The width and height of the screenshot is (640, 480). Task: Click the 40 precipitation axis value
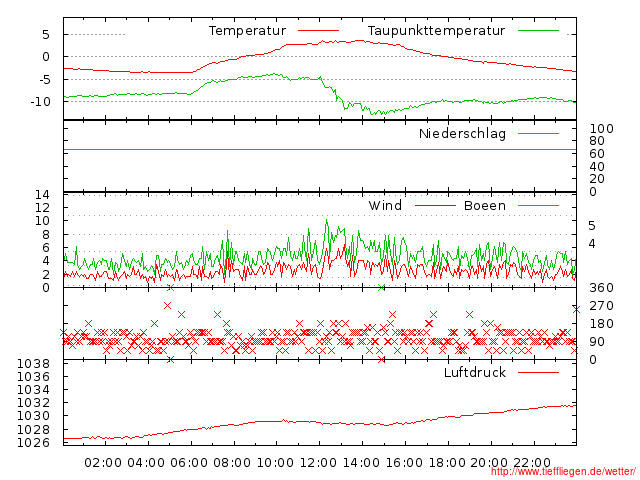tap(597, 166)
